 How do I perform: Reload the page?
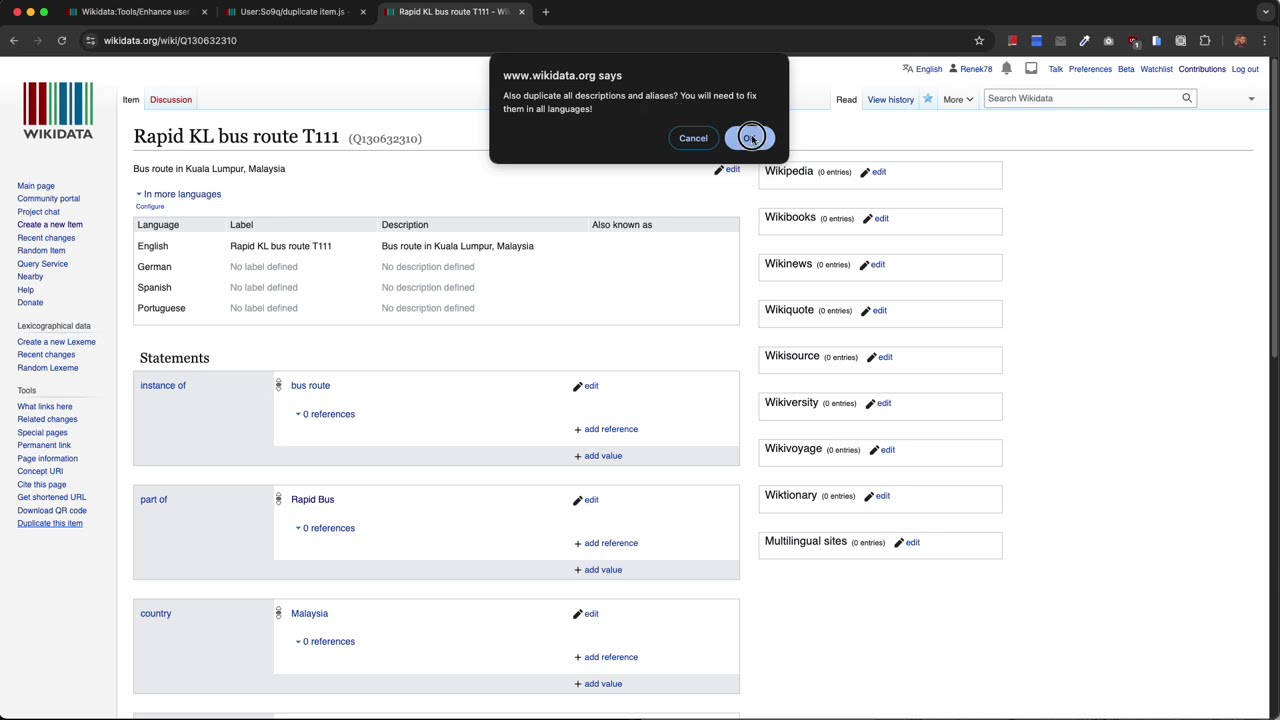click(x=62, y=40)
